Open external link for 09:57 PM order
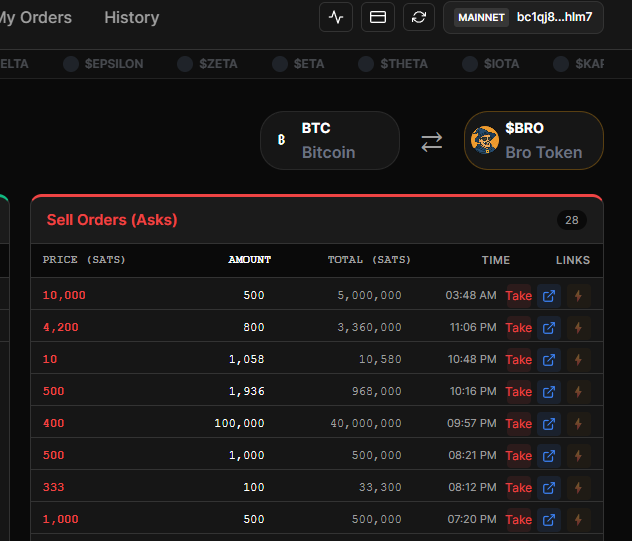 549,424
